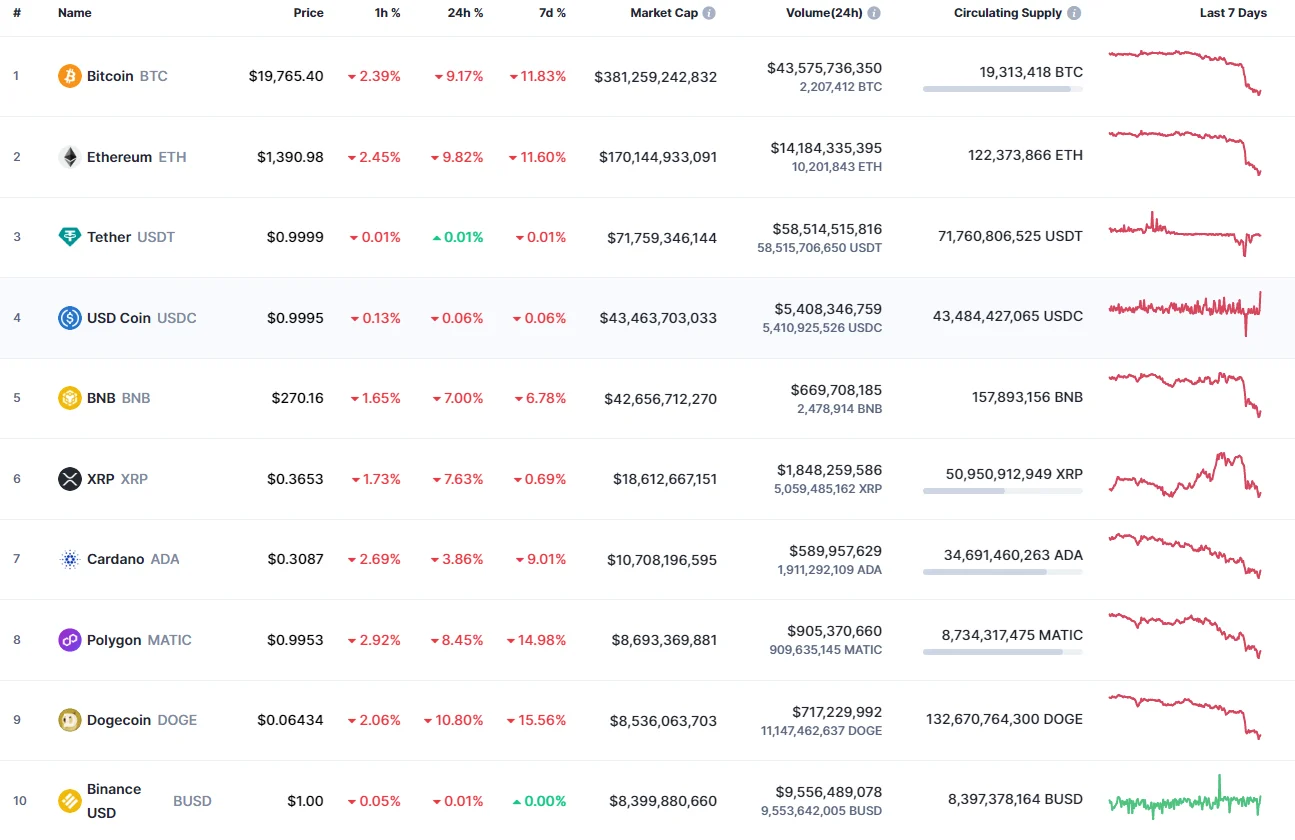Click the Tether coin logo
Image resolution: width=1295 pixels, height=840 pixels.
click(68, 237)
